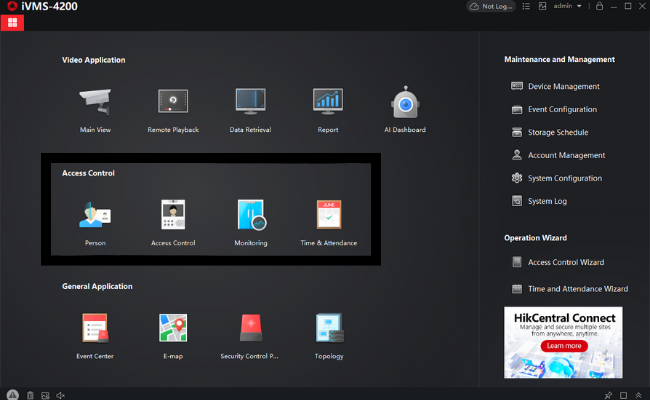Image resolution: width=650 pixels, height=400 pixels.
Task: Click the HikCentral Connect banner image
Action: 563,342
